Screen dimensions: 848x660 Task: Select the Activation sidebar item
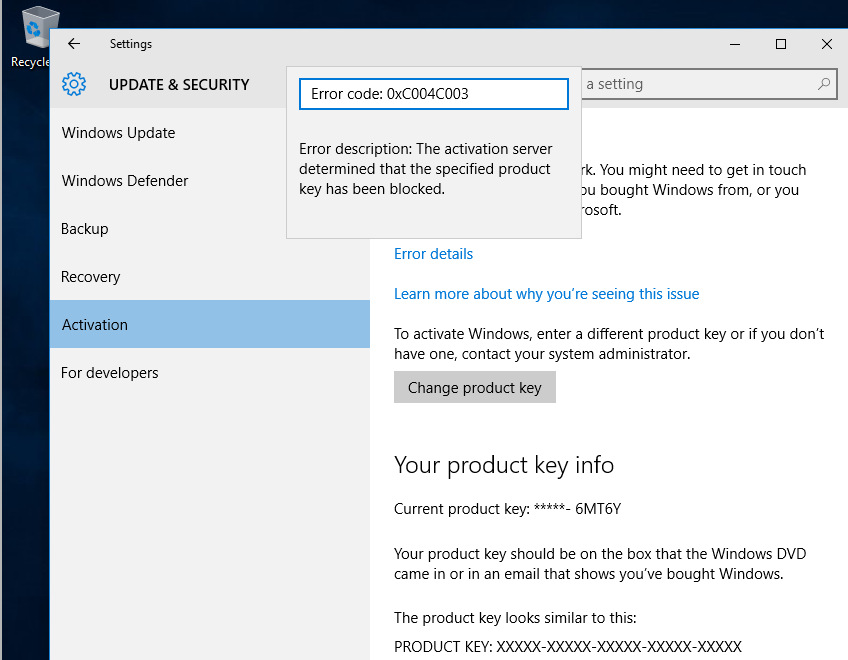tap(95, 325)
